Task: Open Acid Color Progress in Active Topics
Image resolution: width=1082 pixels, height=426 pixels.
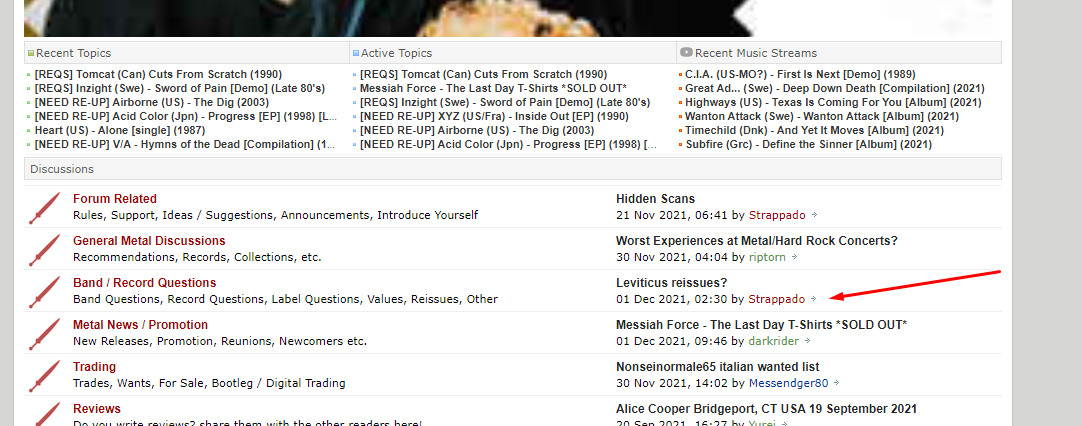Action: (508, 144)
